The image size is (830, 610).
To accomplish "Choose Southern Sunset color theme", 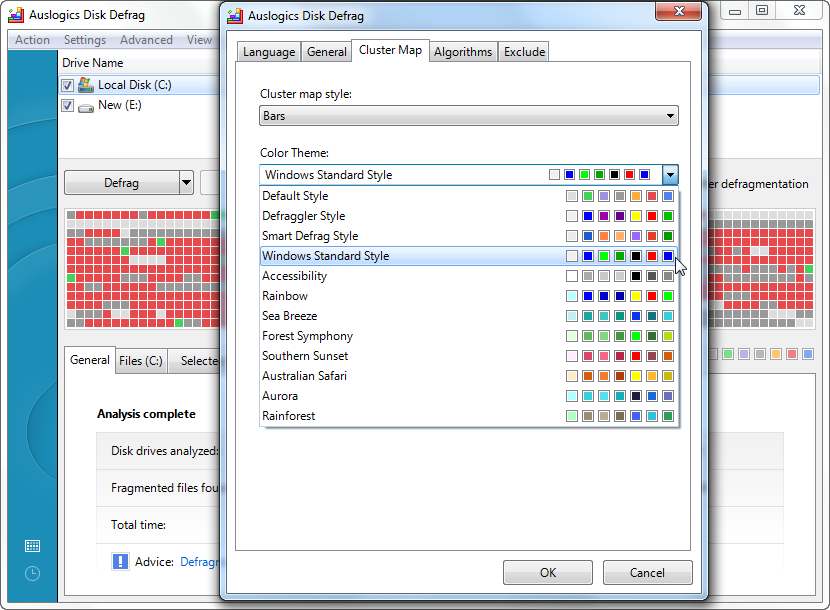I will tap(468, 356).
